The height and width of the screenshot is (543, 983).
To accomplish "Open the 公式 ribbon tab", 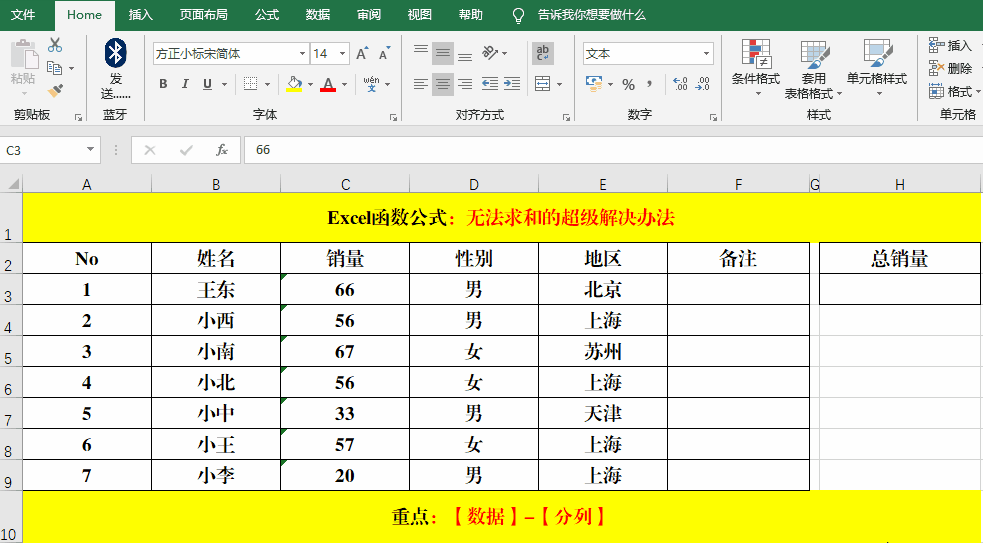I will coord(267,15).
